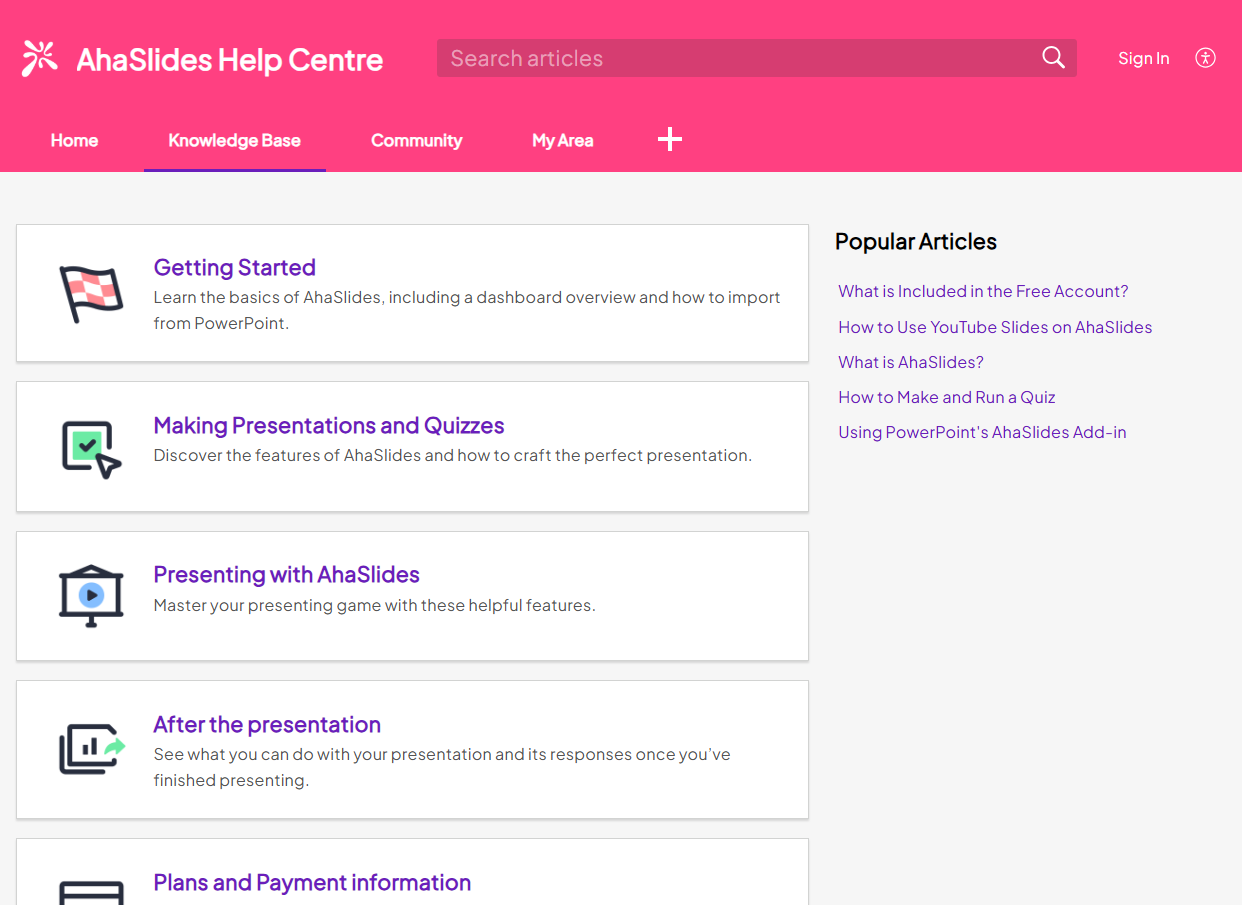Go to the My Area tab
Image resolution: width=1242 pixels, height=905 pixels.
point(562,141)
